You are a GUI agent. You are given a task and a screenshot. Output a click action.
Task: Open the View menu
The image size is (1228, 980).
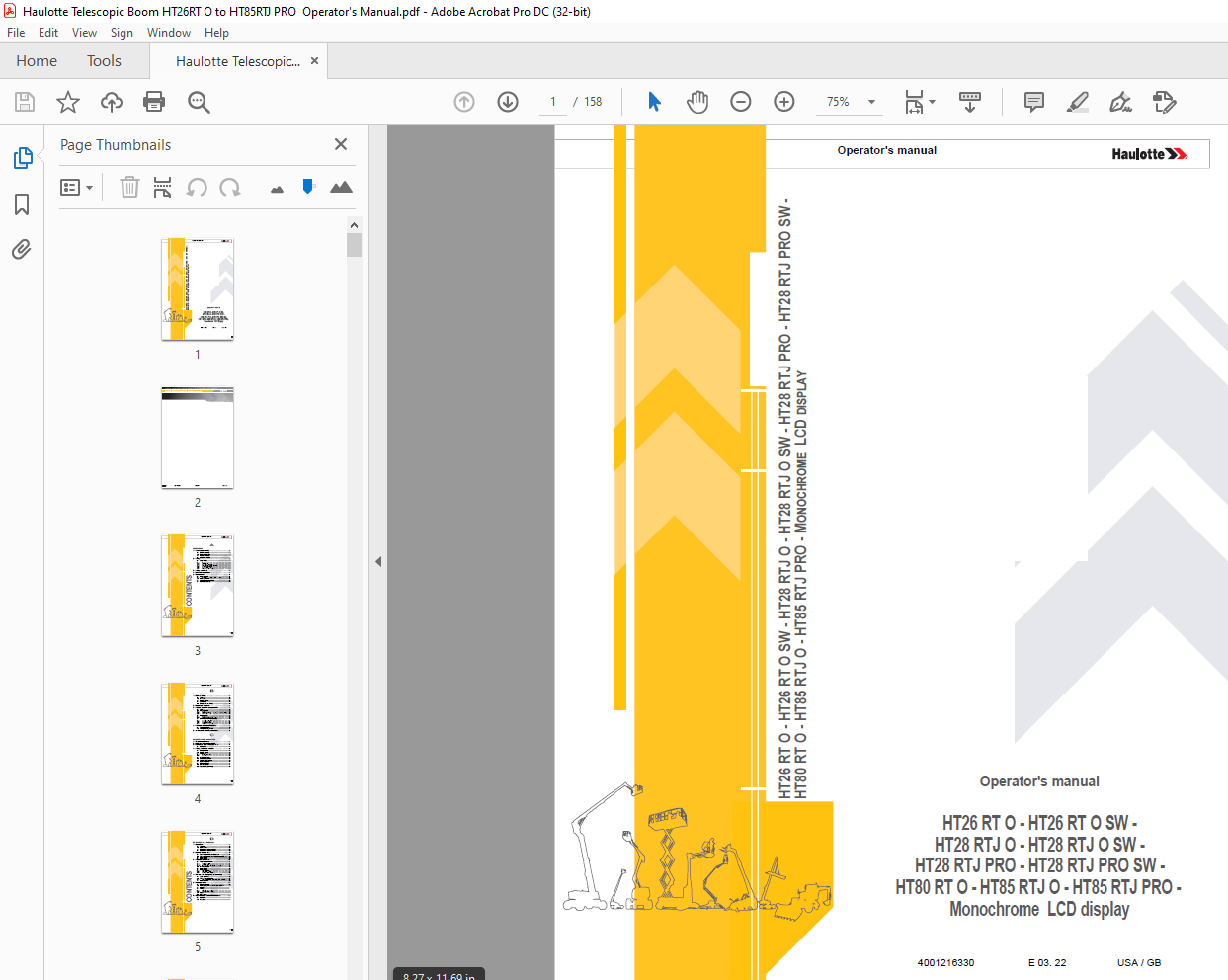point(84,33)
